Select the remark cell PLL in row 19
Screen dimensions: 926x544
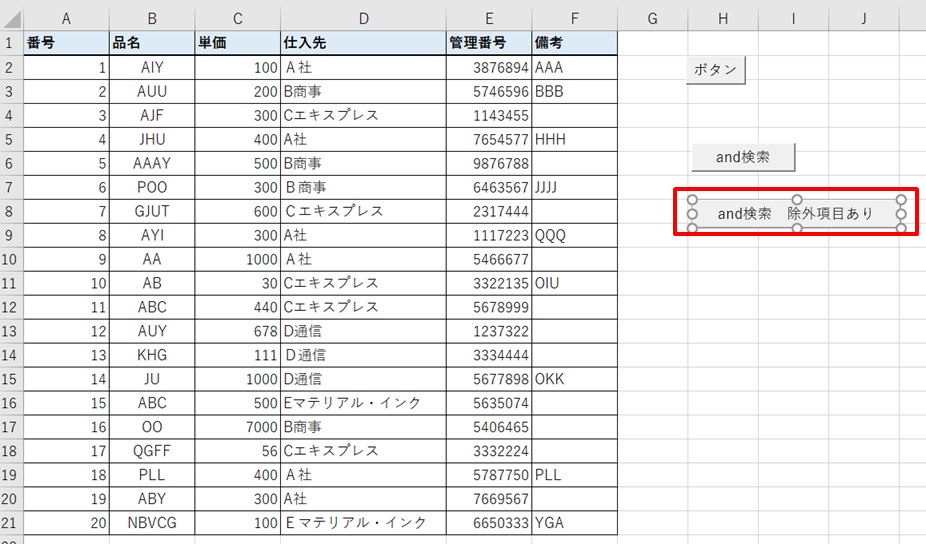click(x=575, y=475)
